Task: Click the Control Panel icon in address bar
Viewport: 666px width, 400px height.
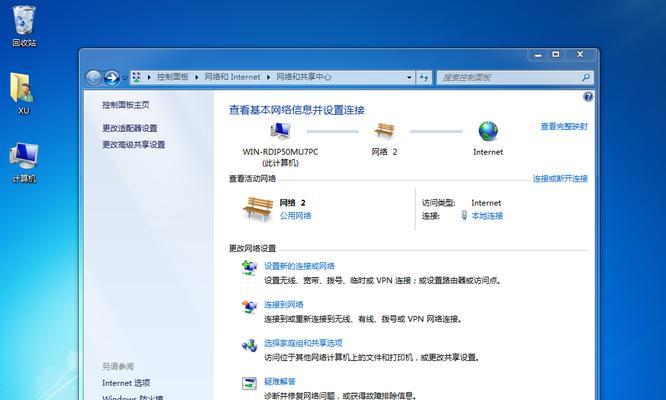Action: 137,77
